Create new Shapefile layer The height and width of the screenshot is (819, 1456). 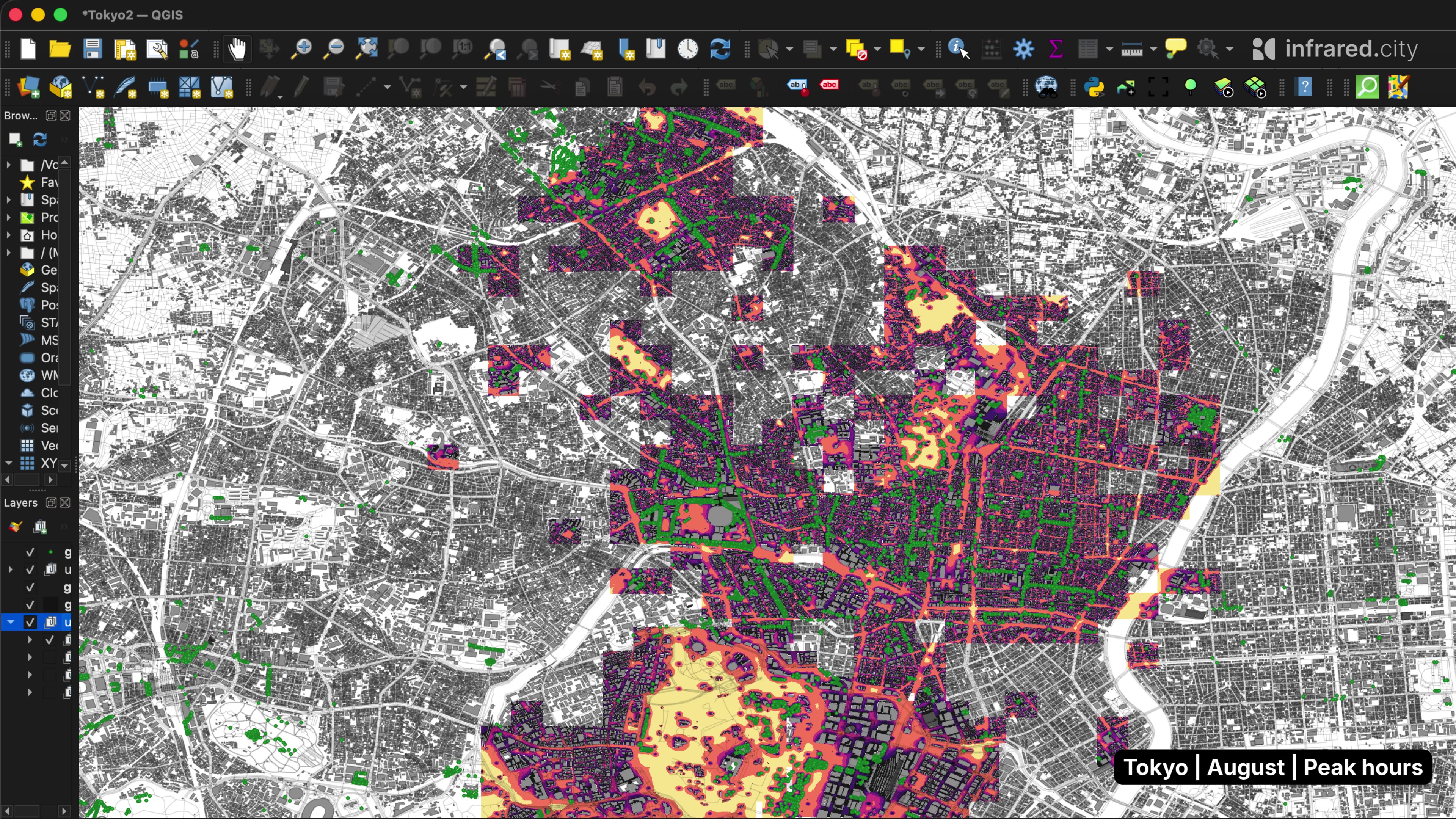[x=93, y=87]
